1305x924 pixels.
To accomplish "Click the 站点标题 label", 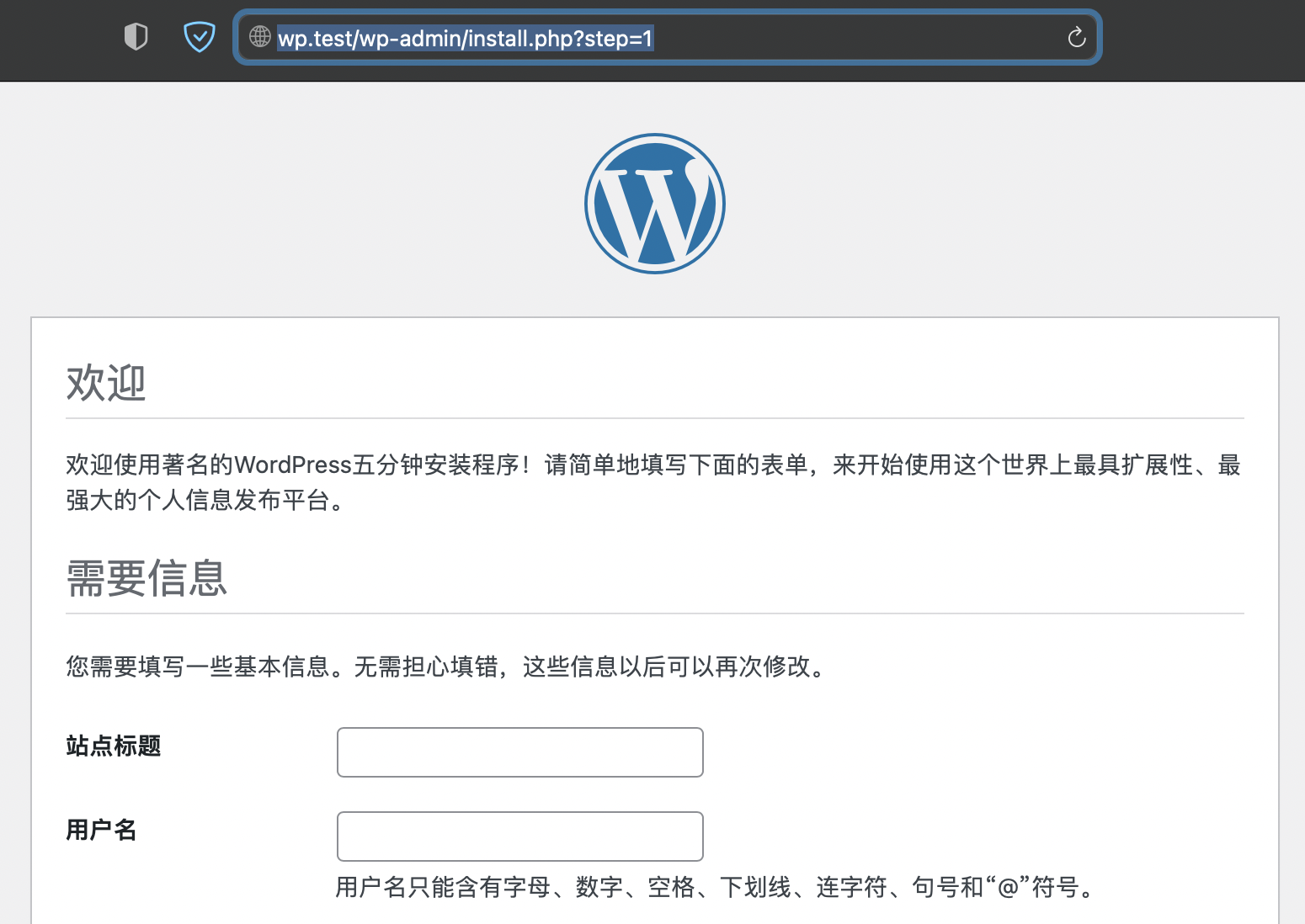I will point(114,746).
